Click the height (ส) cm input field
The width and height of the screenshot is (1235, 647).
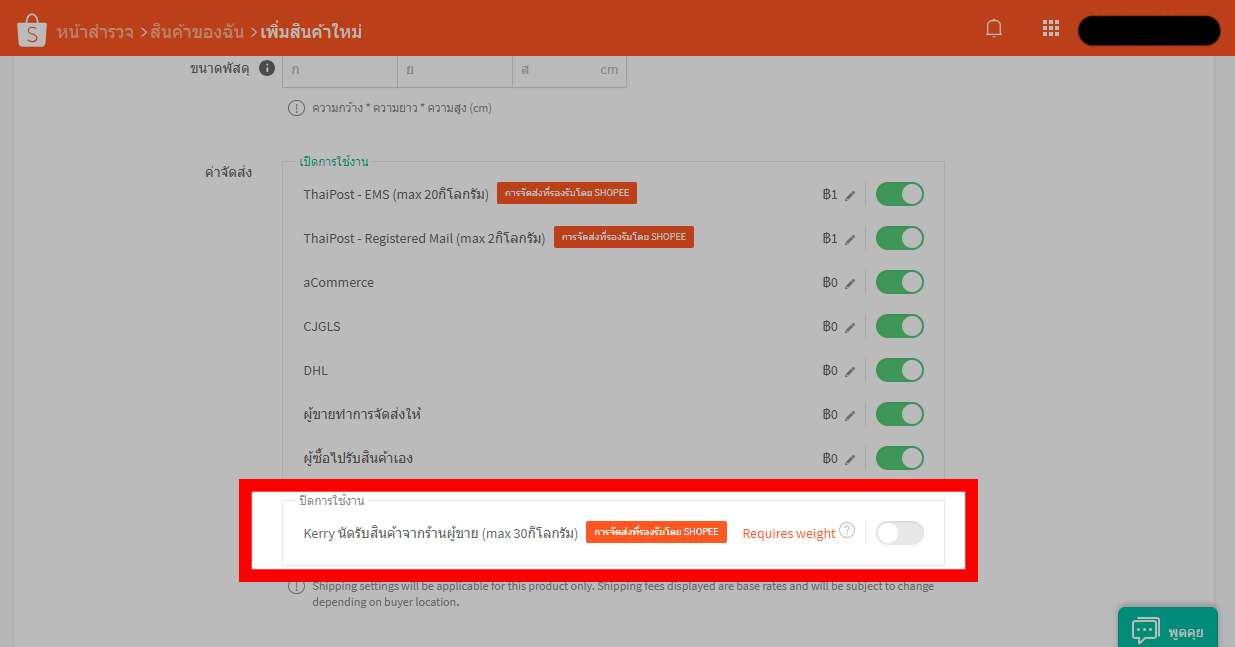(569, 70)
